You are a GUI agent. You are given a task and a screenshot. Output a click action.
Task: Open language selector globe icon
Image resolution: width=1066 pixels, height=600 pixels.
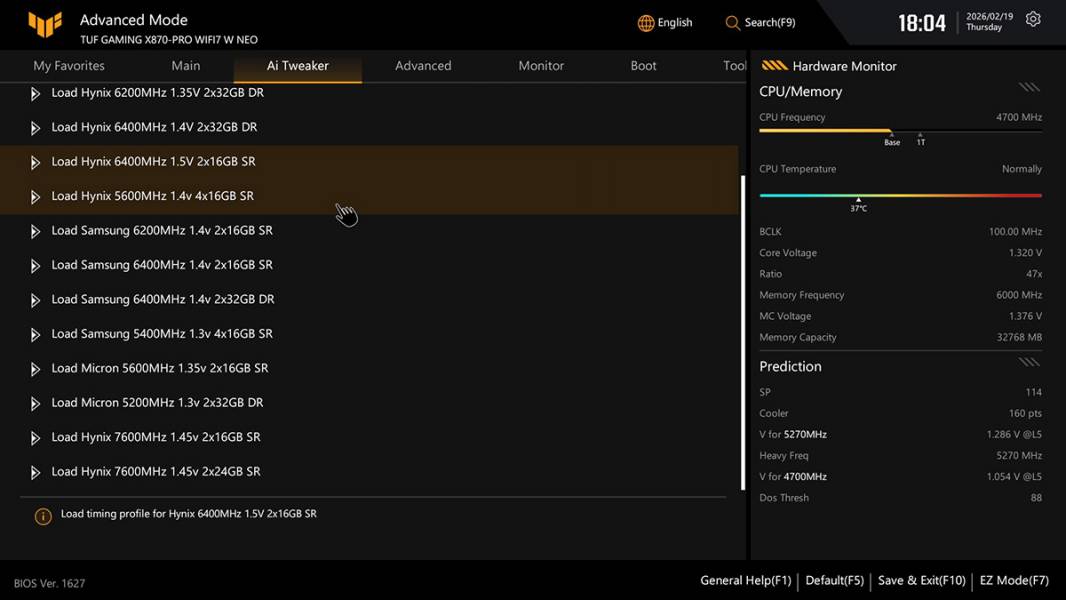click(x=646, y=23)
